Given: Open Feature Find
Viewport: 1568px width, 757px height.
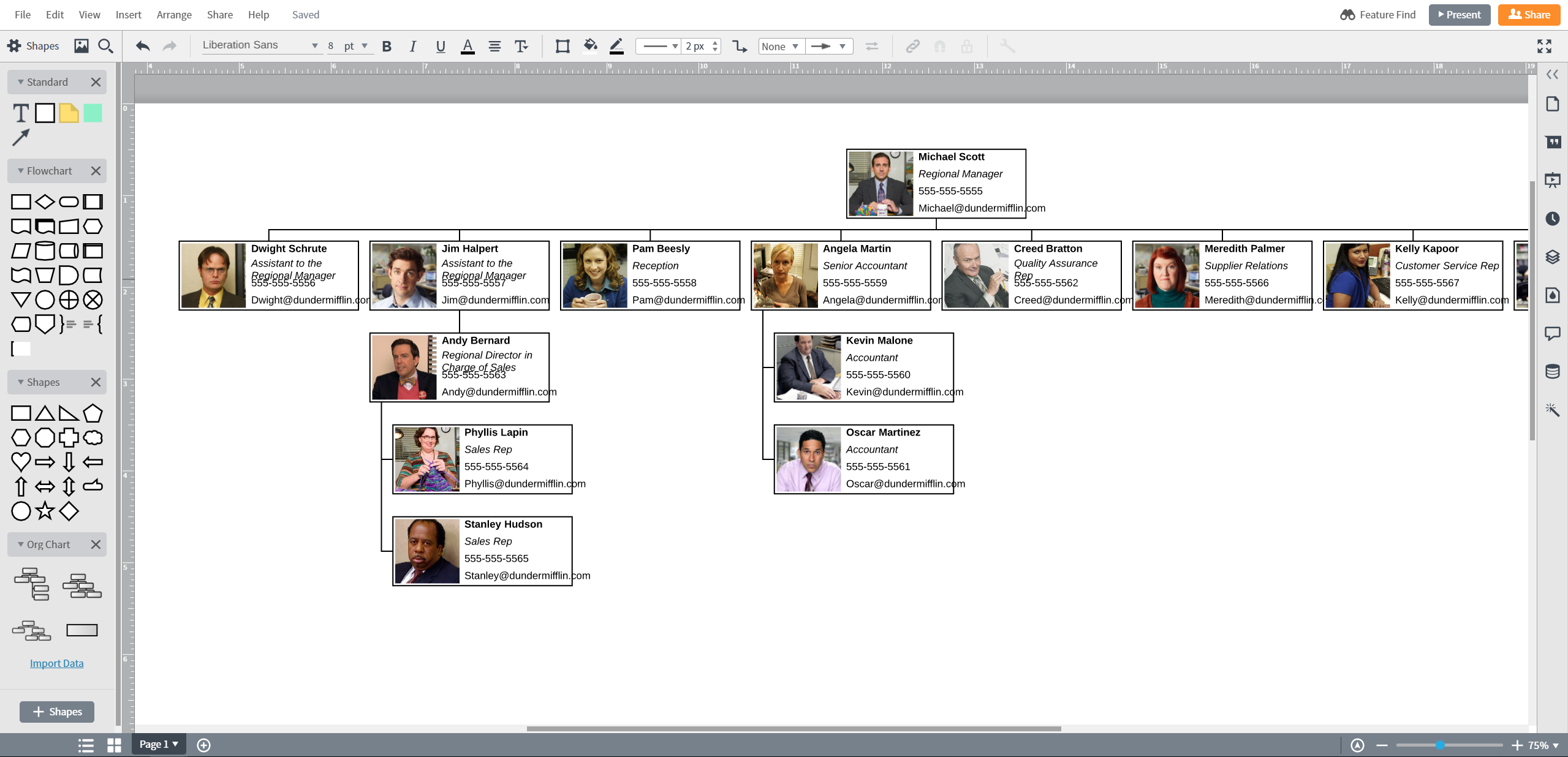Looking at the screenshot, I should (x=1377, y=15).
